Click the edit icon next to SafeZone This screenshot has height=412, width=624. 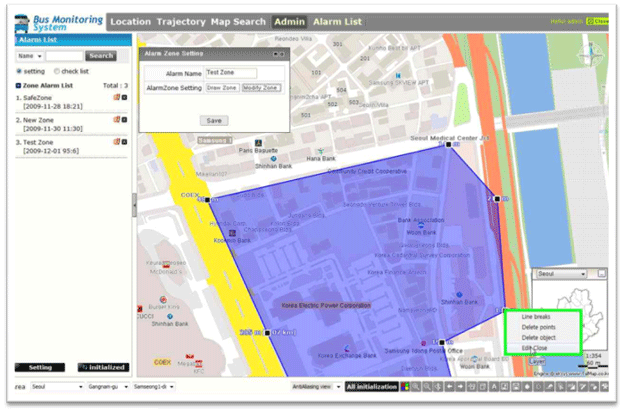pyautogui.click(x=118, y=97)
